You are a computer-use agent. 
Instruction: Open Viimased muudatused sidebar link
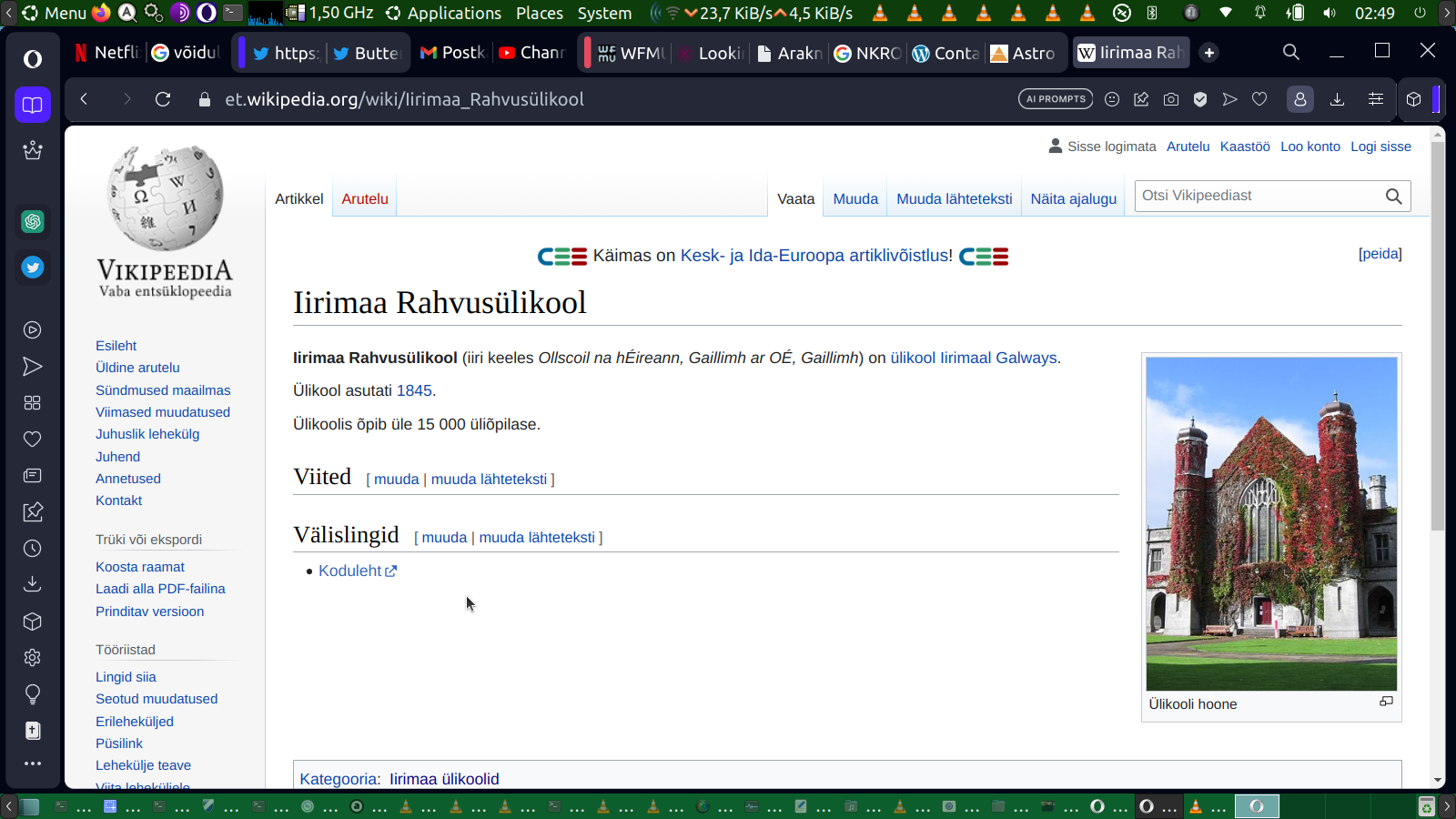click(x=163, y=412)
